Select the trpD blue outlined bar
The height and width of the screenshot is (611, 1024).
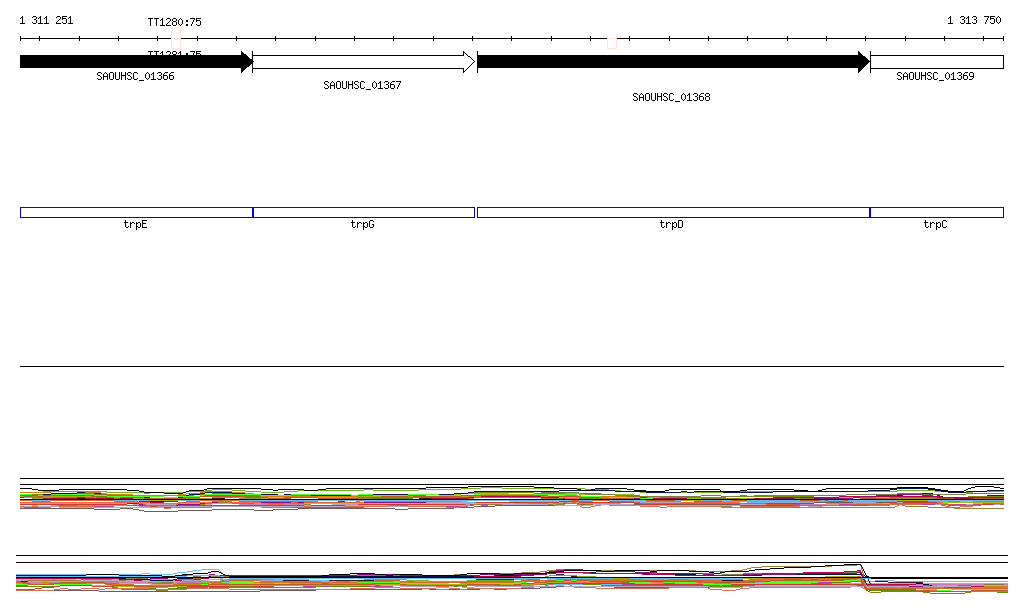[673, 212]
